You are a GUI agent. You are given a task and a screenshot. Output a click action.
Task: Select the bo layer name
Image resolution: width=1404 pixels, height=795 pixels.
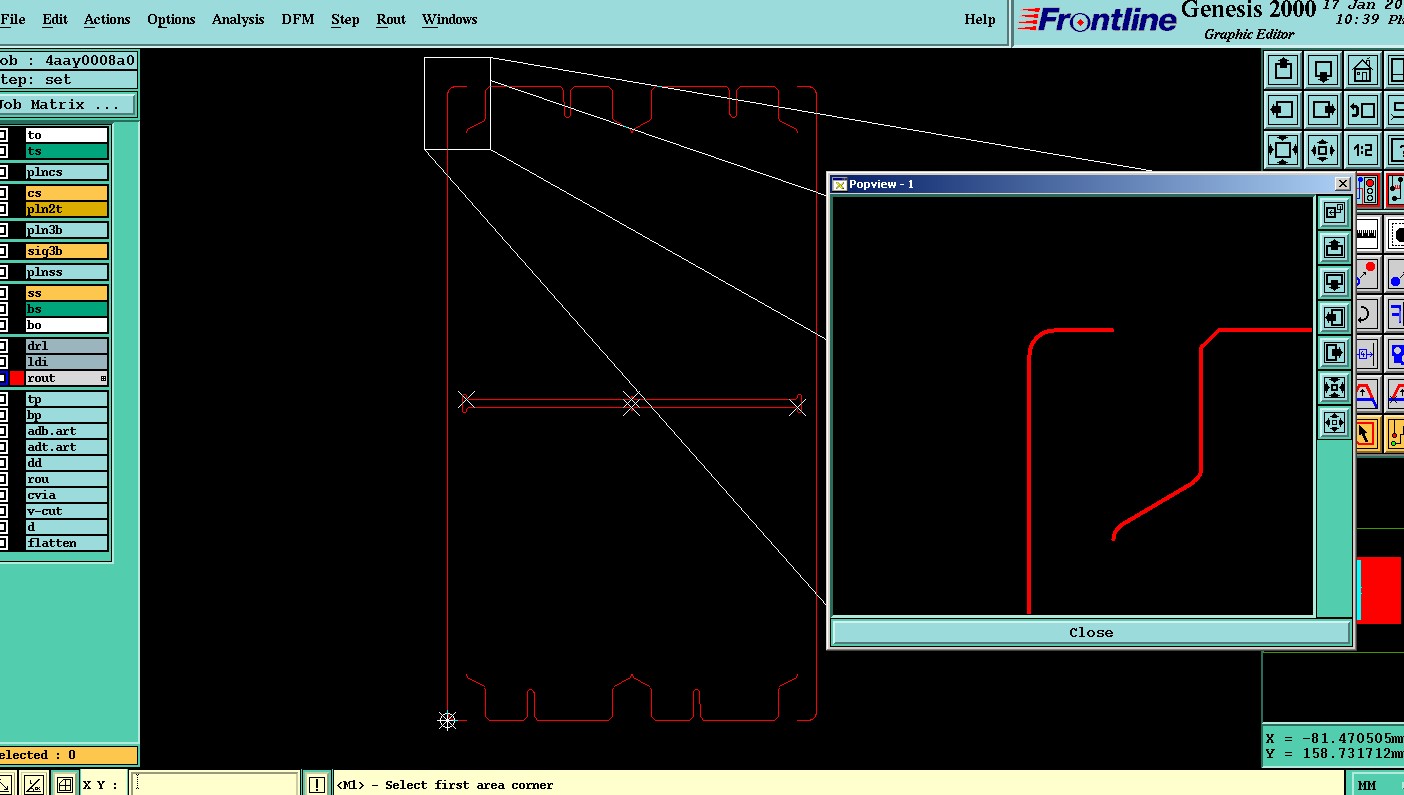pyautogui.click(x=66, y=325)
